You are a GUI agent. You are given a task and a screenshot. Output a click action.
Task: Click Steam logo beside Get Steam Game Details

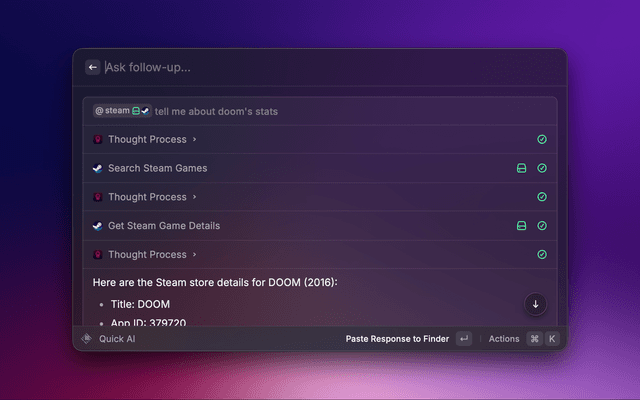pyautogui.click(x=98, y=226)
